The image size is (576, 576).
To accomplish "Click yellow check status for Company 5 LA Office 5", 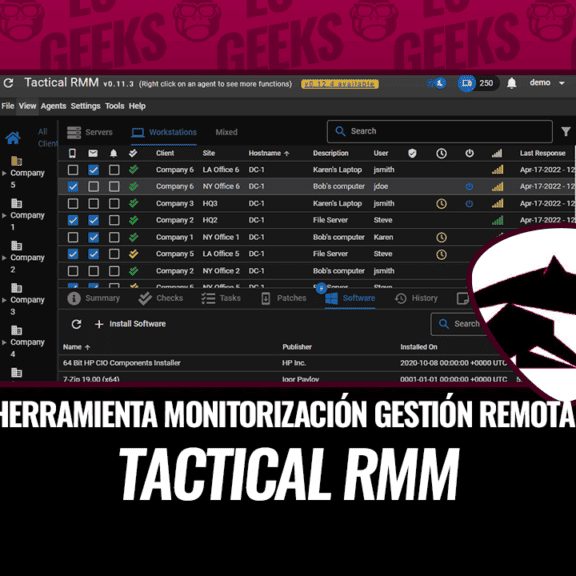I will pos(133,253).
